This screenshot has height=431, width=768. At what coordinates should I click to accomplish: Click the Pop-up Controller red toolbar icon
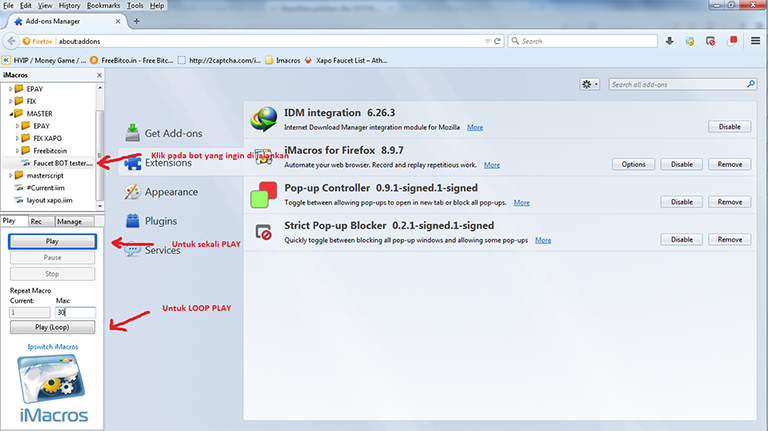732,41
